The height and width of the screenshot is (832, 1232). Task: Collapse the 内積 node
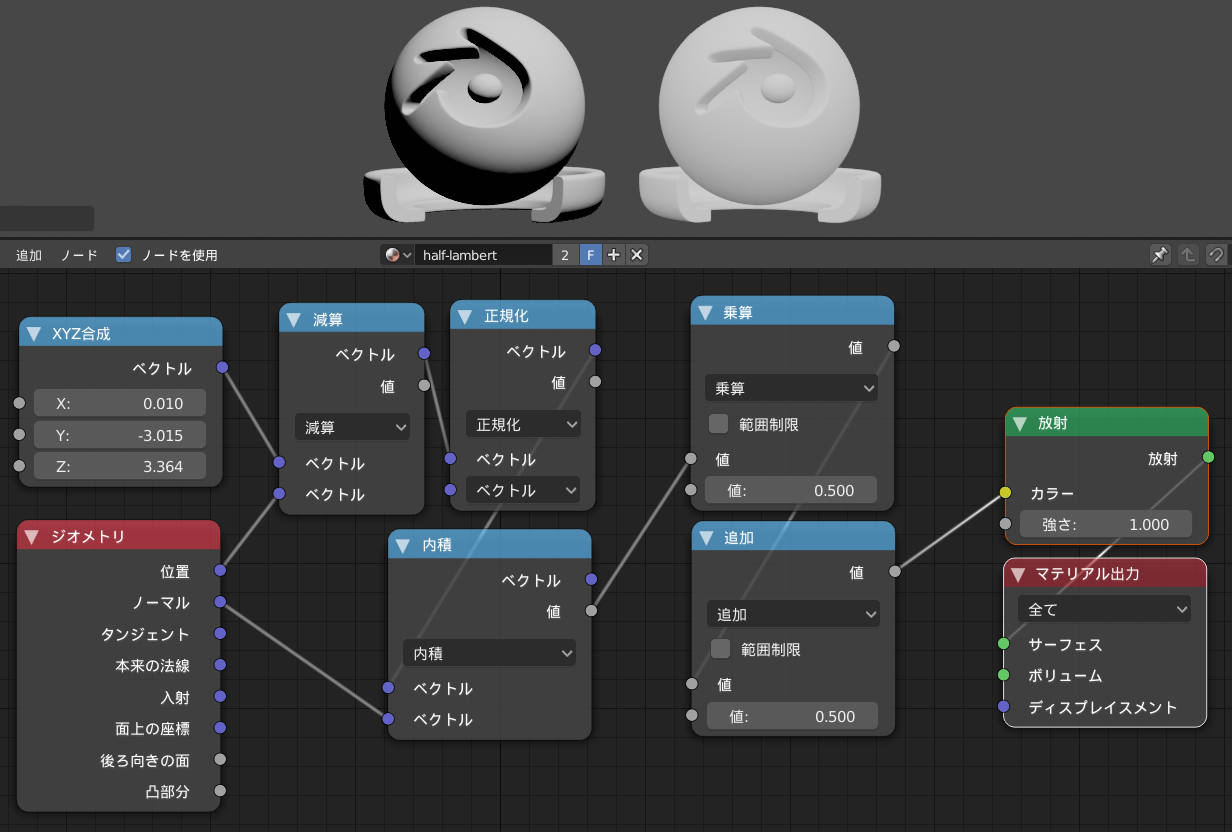[x=403, y=545]
